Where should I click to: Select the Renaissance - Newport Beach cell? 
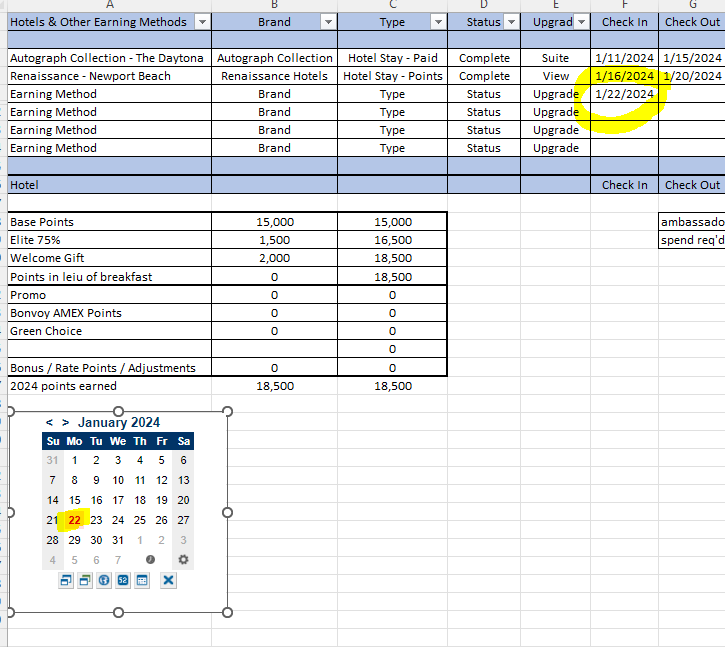click(x=110, y=76)
